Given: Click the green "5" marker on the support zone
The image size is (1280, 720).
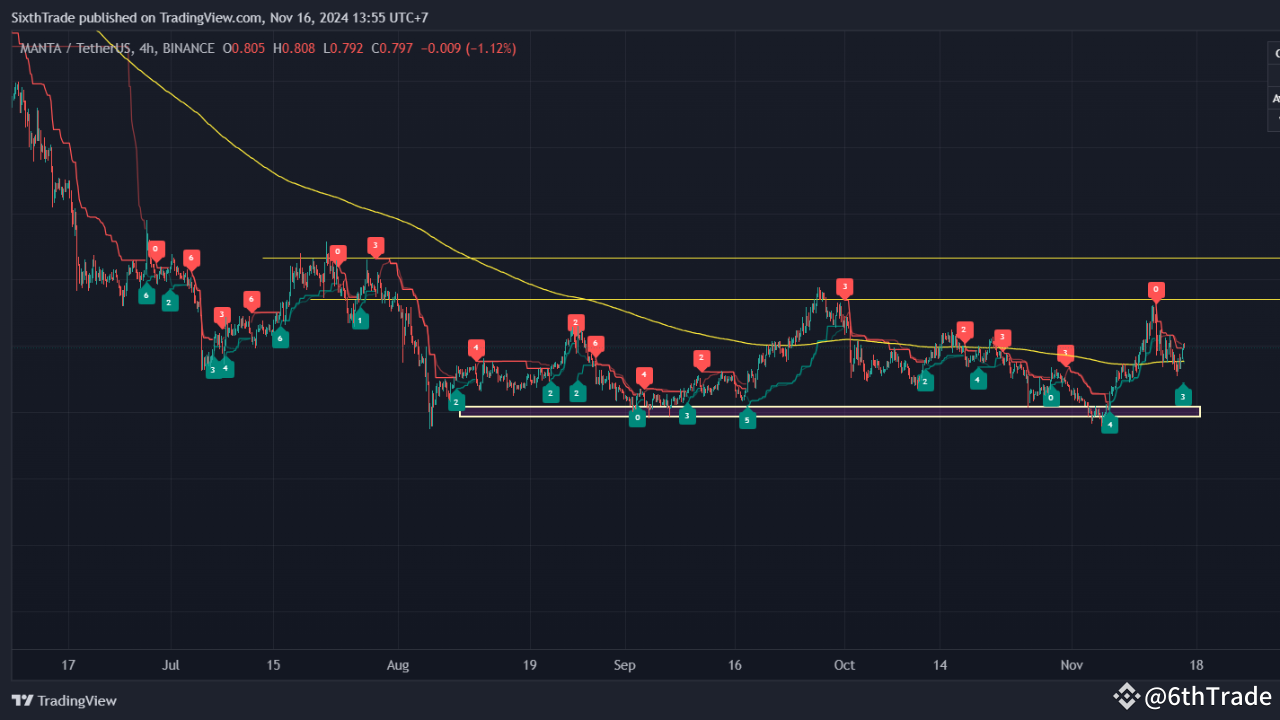Looking at the screenshot, I should pos(747,420).
